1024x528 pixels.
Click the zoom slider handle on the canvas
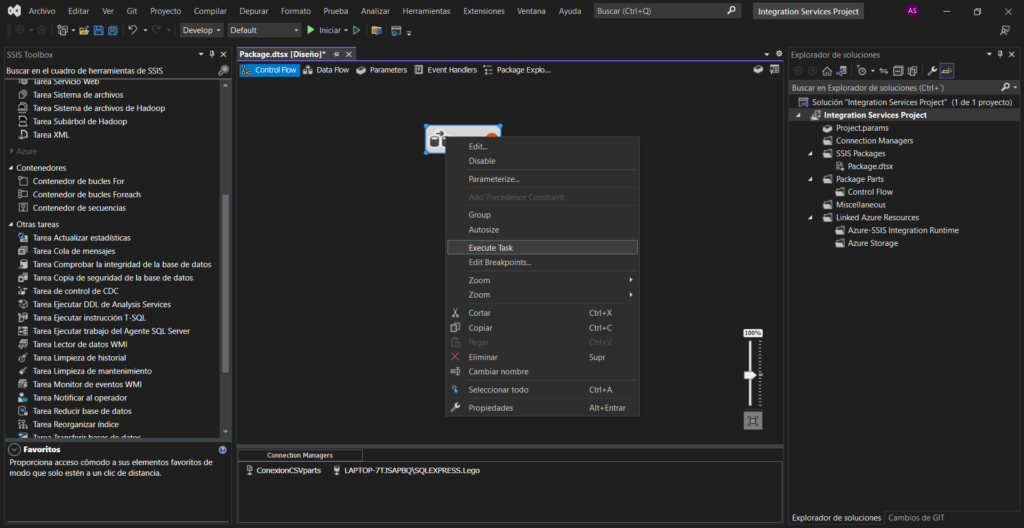(750, 374)
